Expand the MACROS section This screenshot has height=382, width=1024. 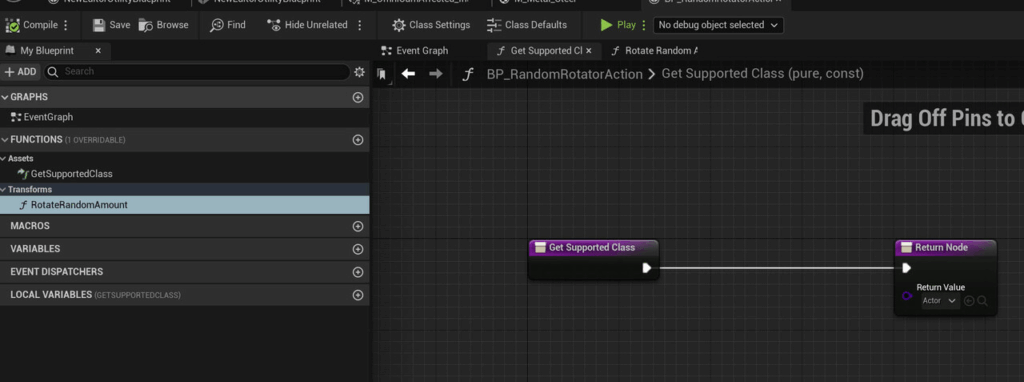coord(30,226)
